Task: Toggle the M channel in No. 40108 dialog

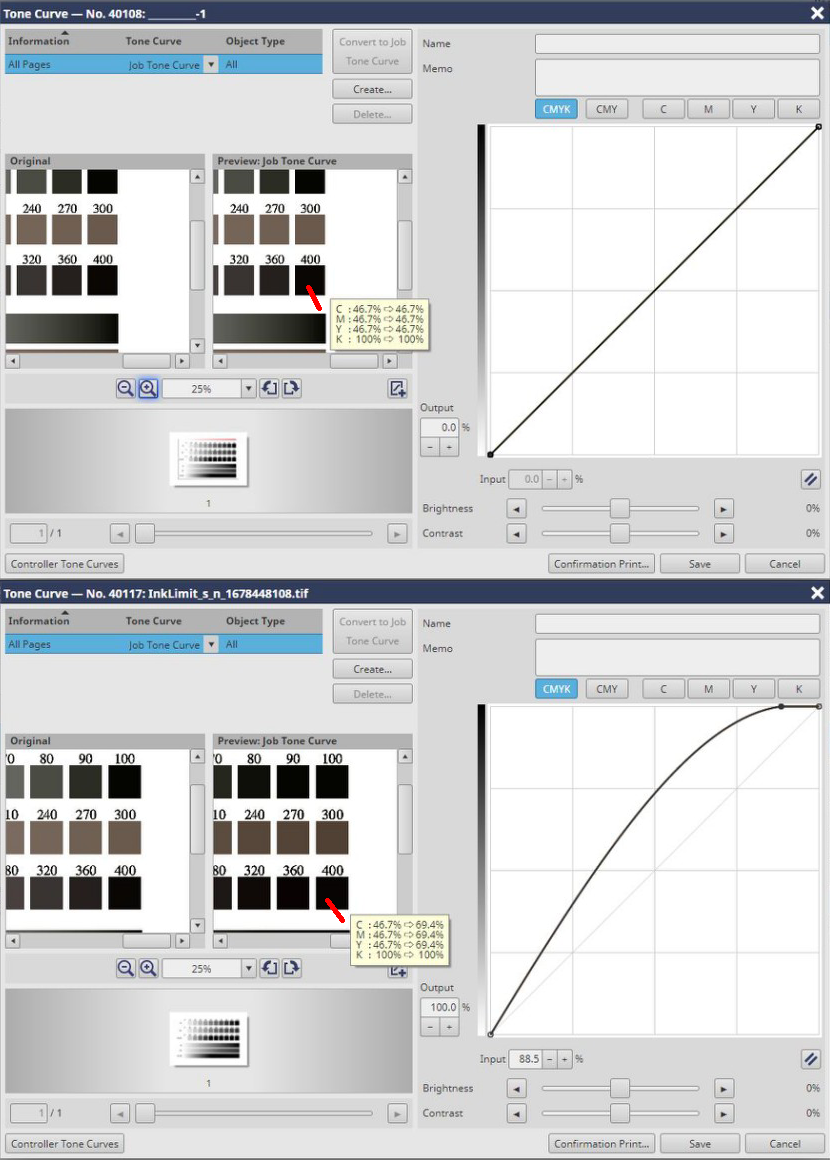Action: click(708, 109)
